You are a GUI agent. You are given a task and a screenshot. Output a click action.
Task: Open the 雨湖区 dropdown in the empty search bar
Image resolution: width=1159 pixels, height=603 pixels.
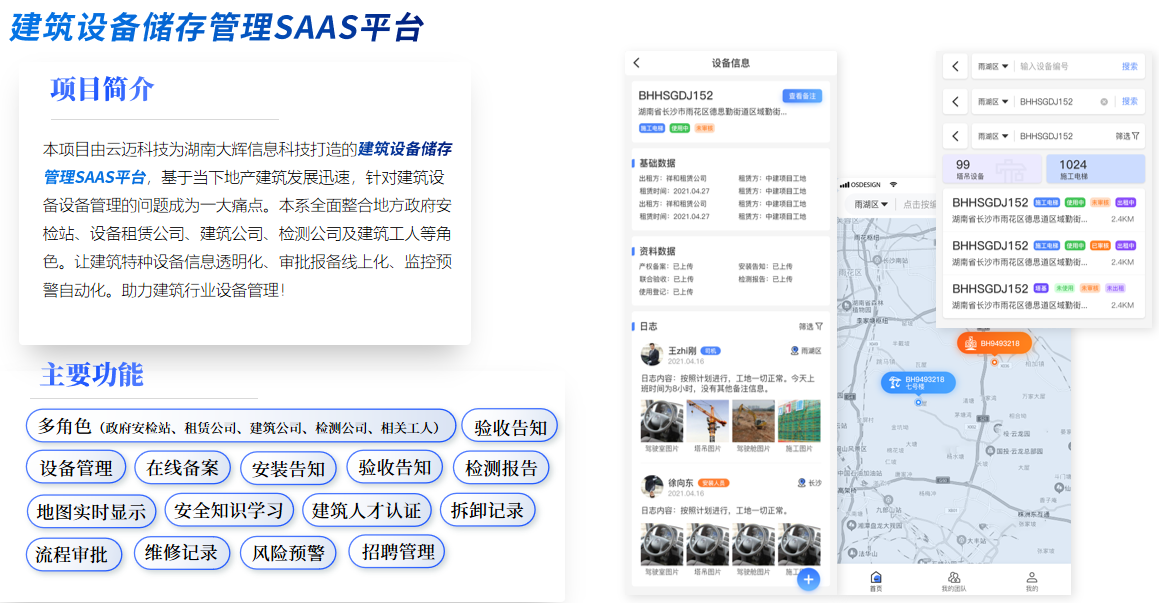click(993, 67)
